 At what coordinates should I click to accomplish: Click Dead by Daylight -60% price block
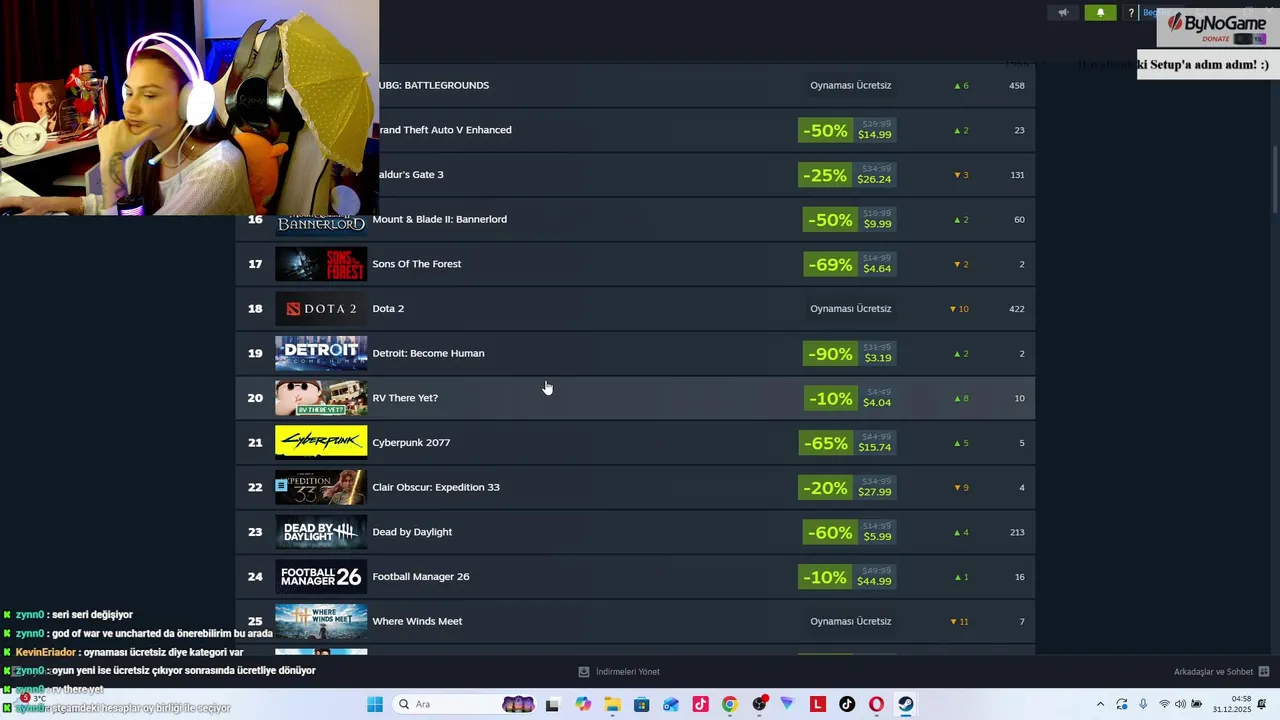849,532
